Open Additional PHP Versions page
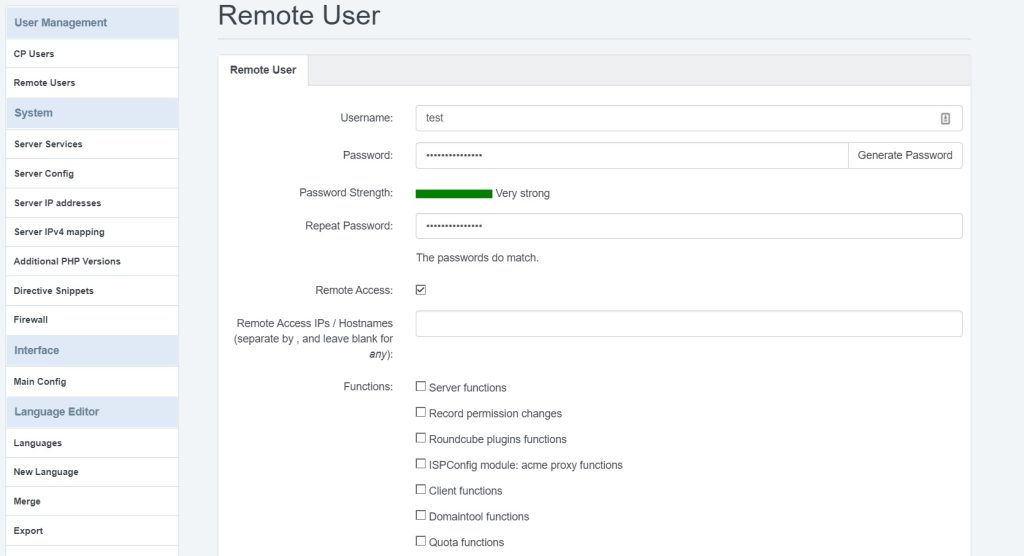This screenshot has width=1024, height=556. 67,261
